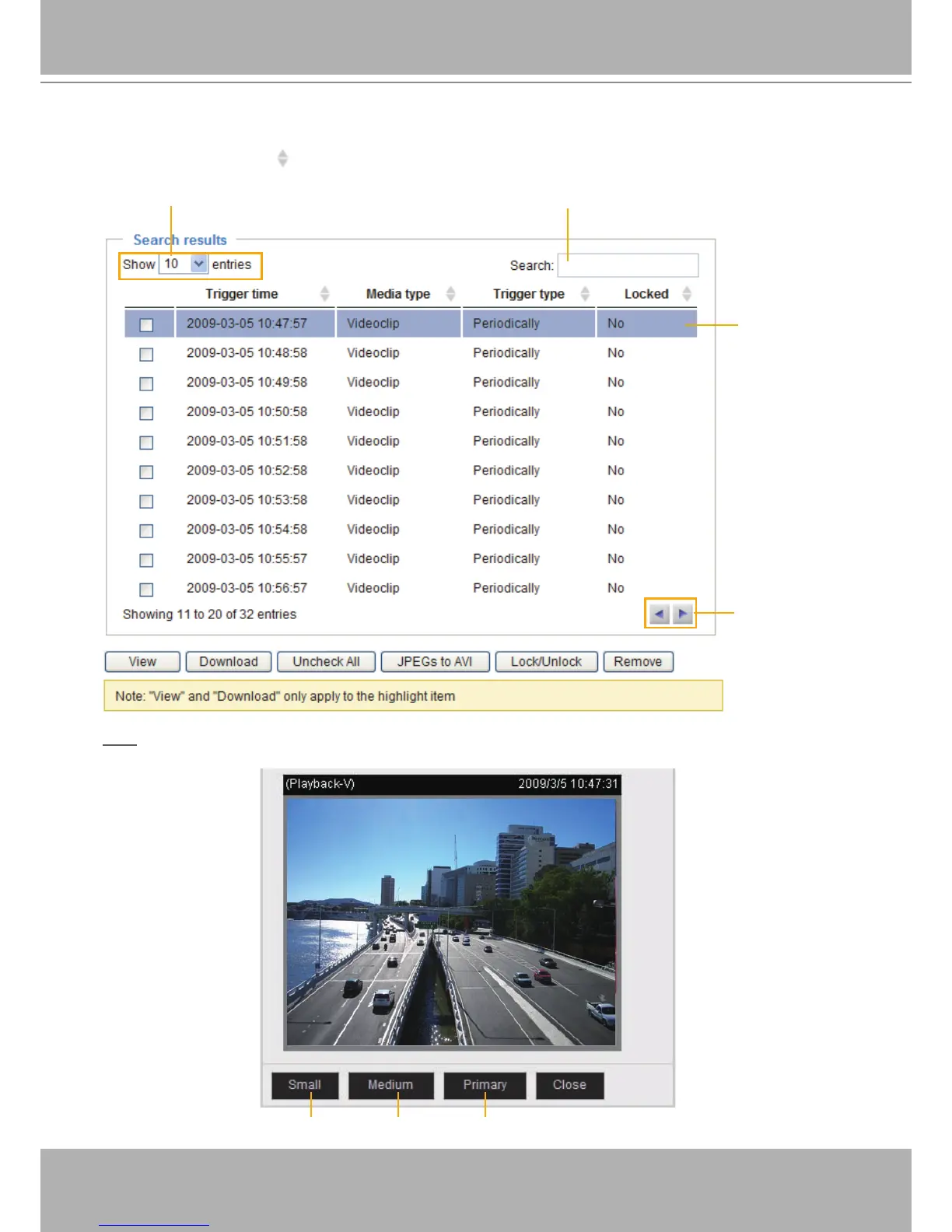Download the highlighted recording
The image size is (952, 1232).
(x=229, y=662)
